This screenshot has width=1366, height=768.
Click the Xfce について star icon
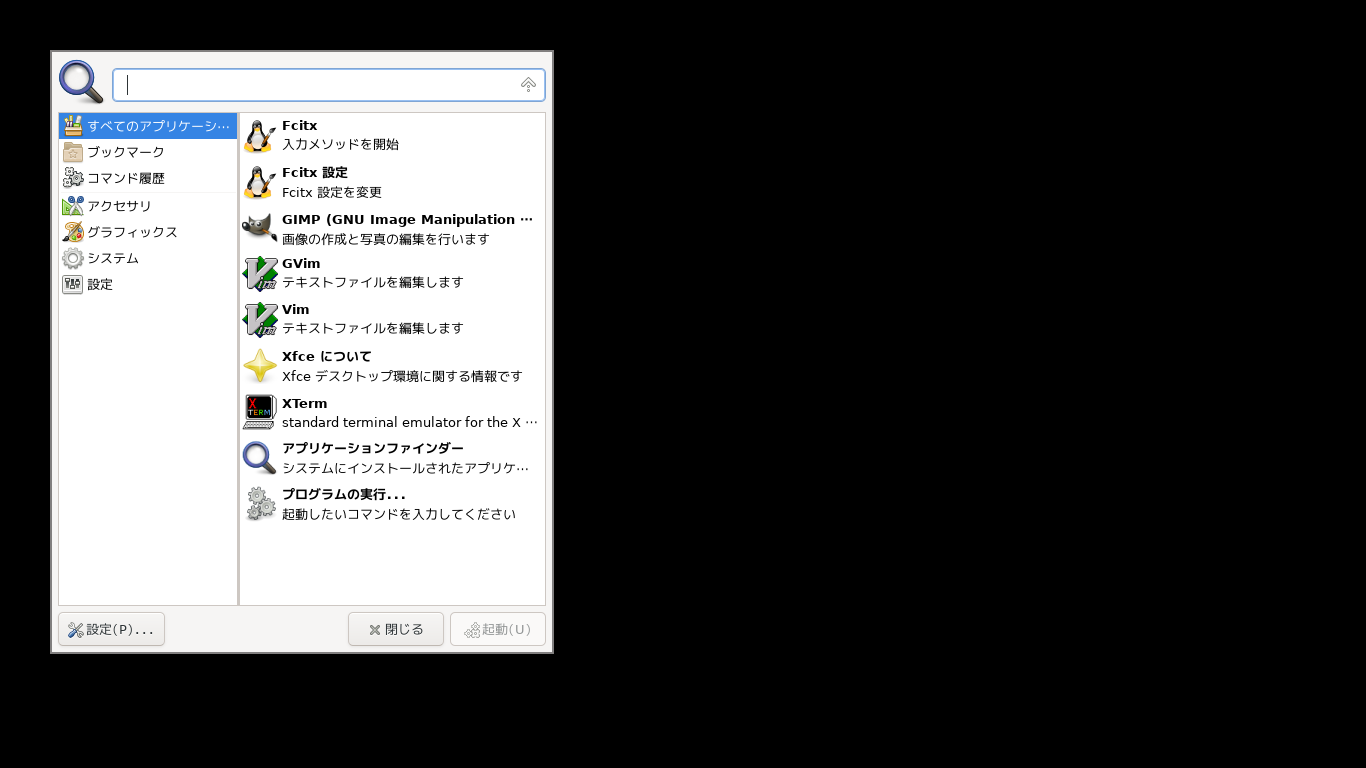(x=260, y=366)
